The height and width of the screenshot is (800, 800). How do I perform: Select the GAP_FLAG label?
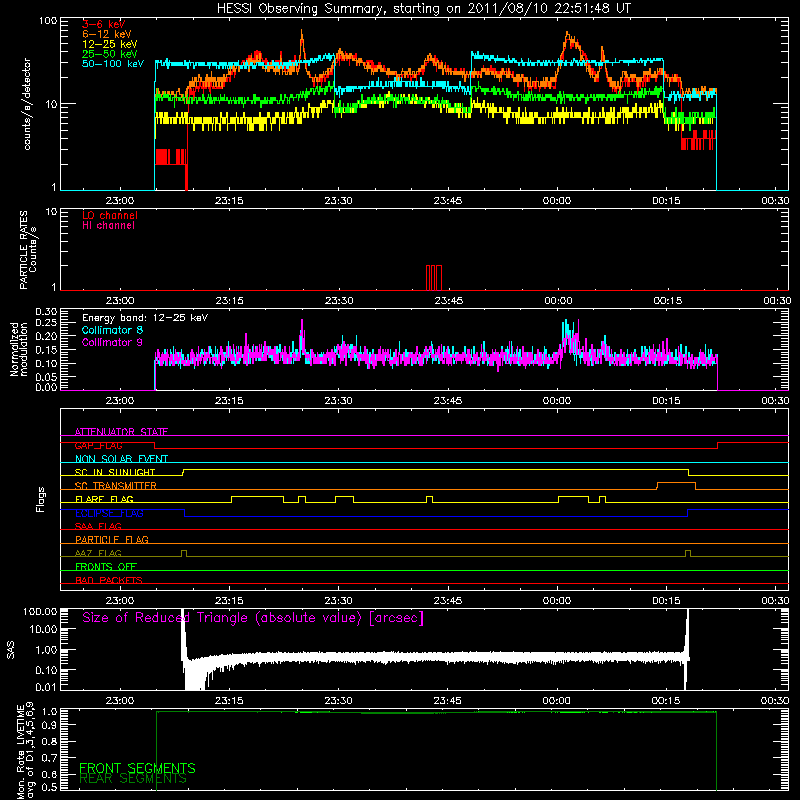(98, 445)
